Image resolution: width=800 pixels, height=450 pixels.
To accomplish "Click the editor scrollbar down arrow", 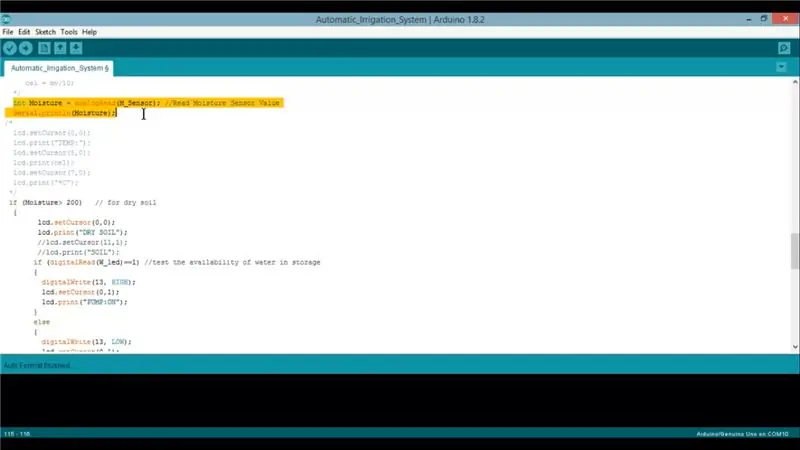I will point(795,347).
